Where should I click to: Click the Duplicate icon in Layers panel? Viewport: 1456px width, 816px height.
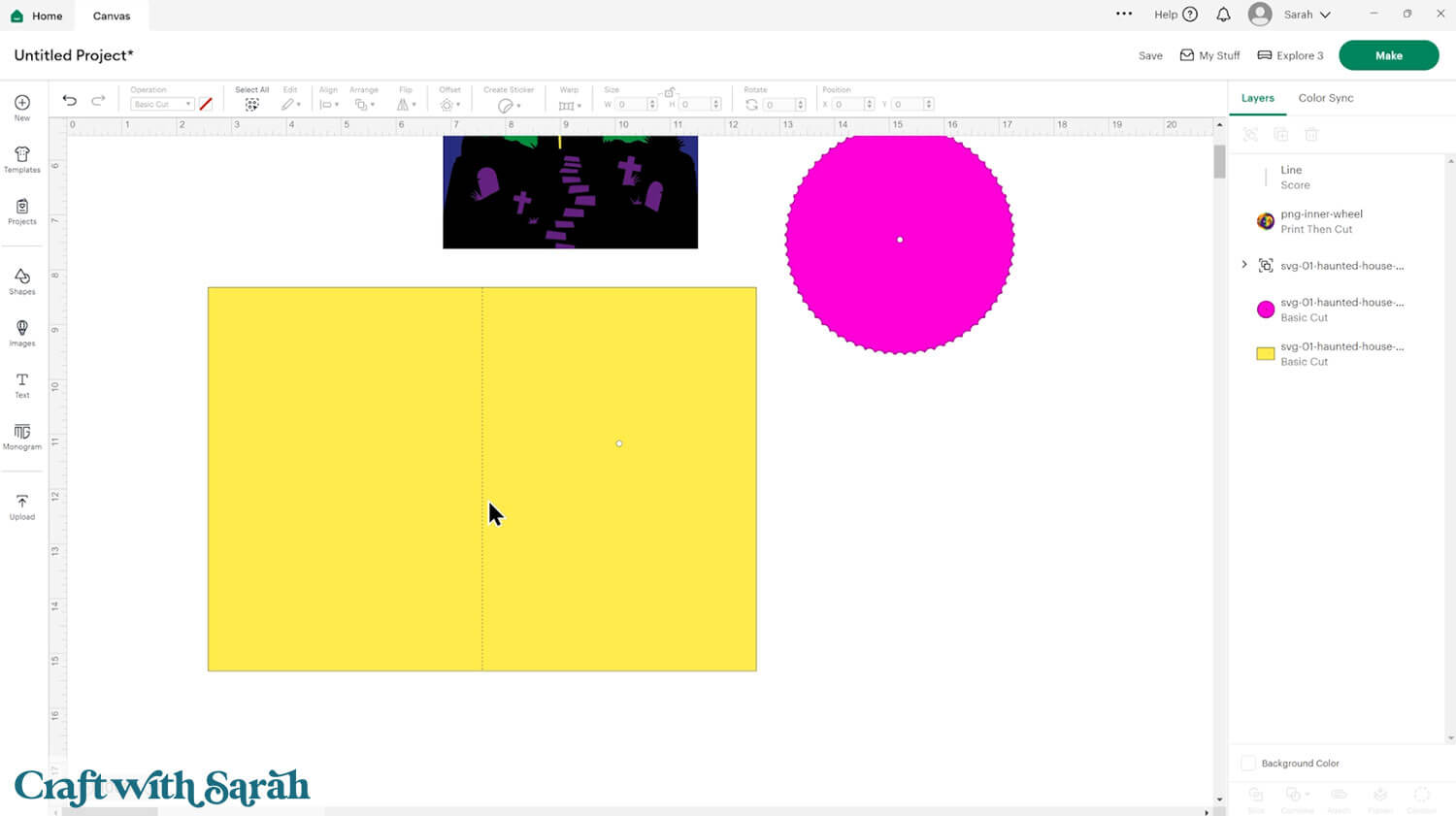(x=1281, y=135)
